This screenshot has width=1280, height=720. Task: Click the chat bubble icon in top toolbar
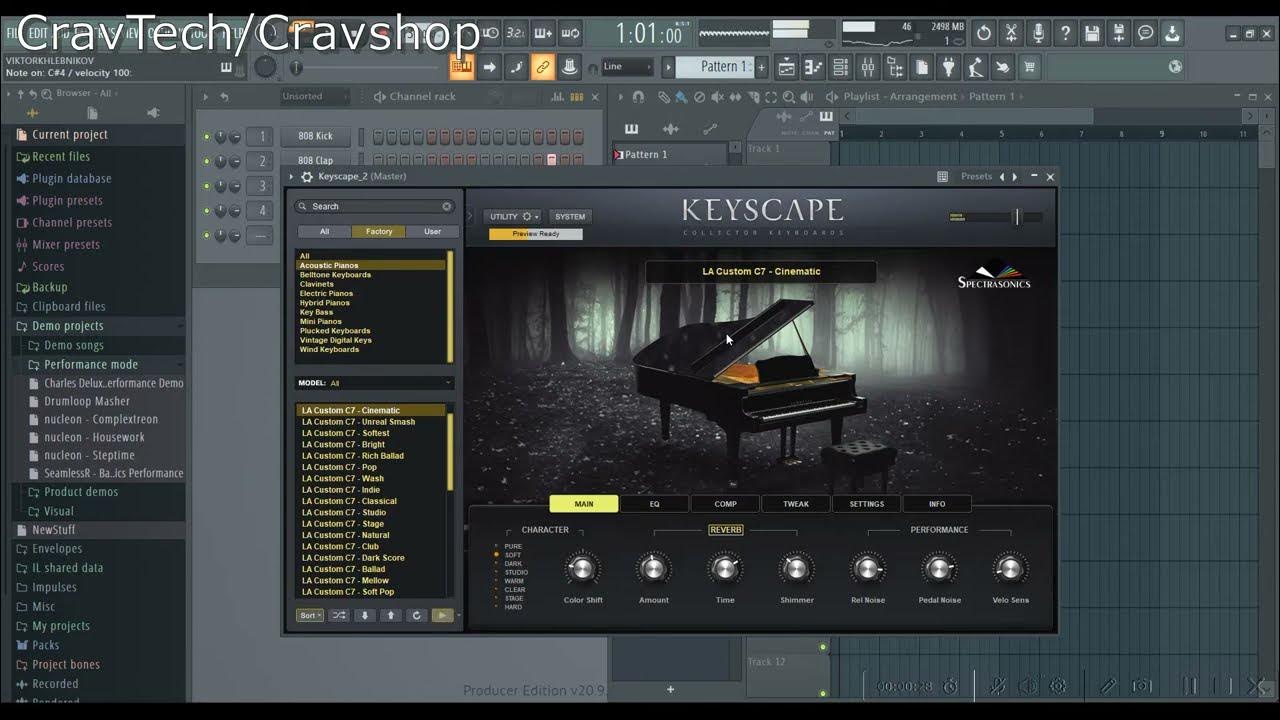click(x=1145, y=33)
